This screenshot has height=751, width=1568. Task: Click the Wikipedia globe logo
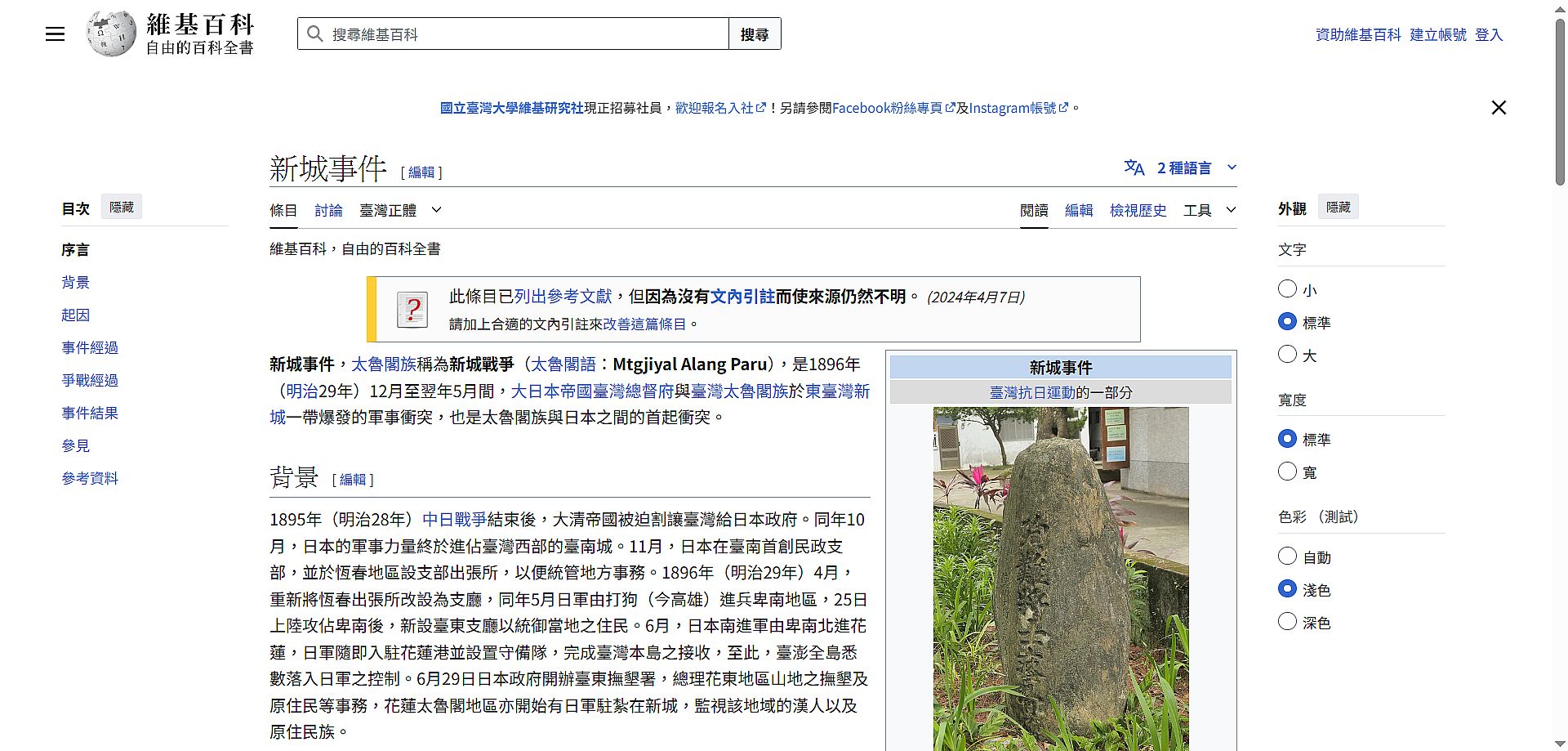point(111,34)
